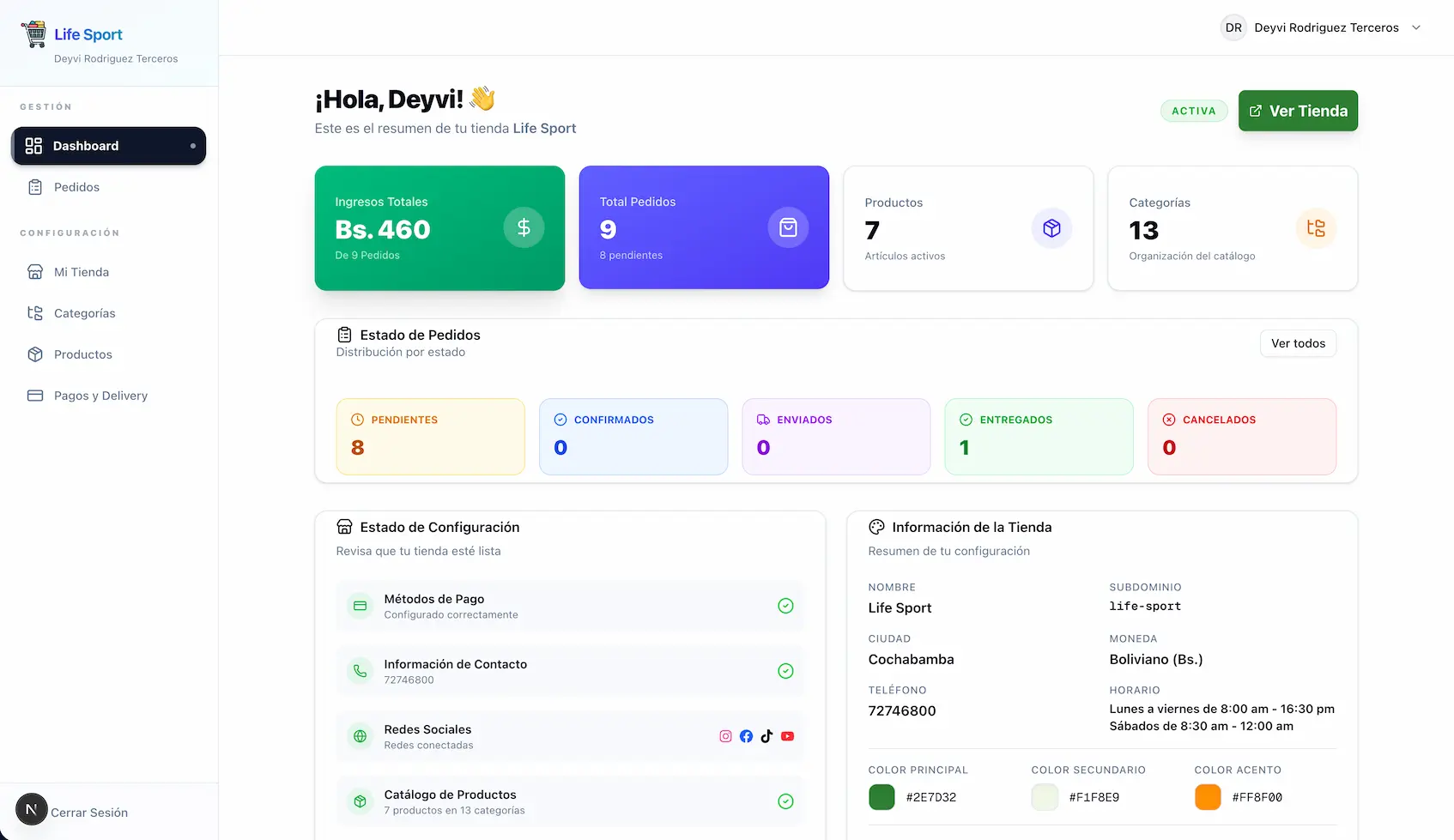Expand the user menu chevron next to Deyvi Rodriguez Terceros
Viewport: 1454px width, 840px height.
pos(1416,27)
